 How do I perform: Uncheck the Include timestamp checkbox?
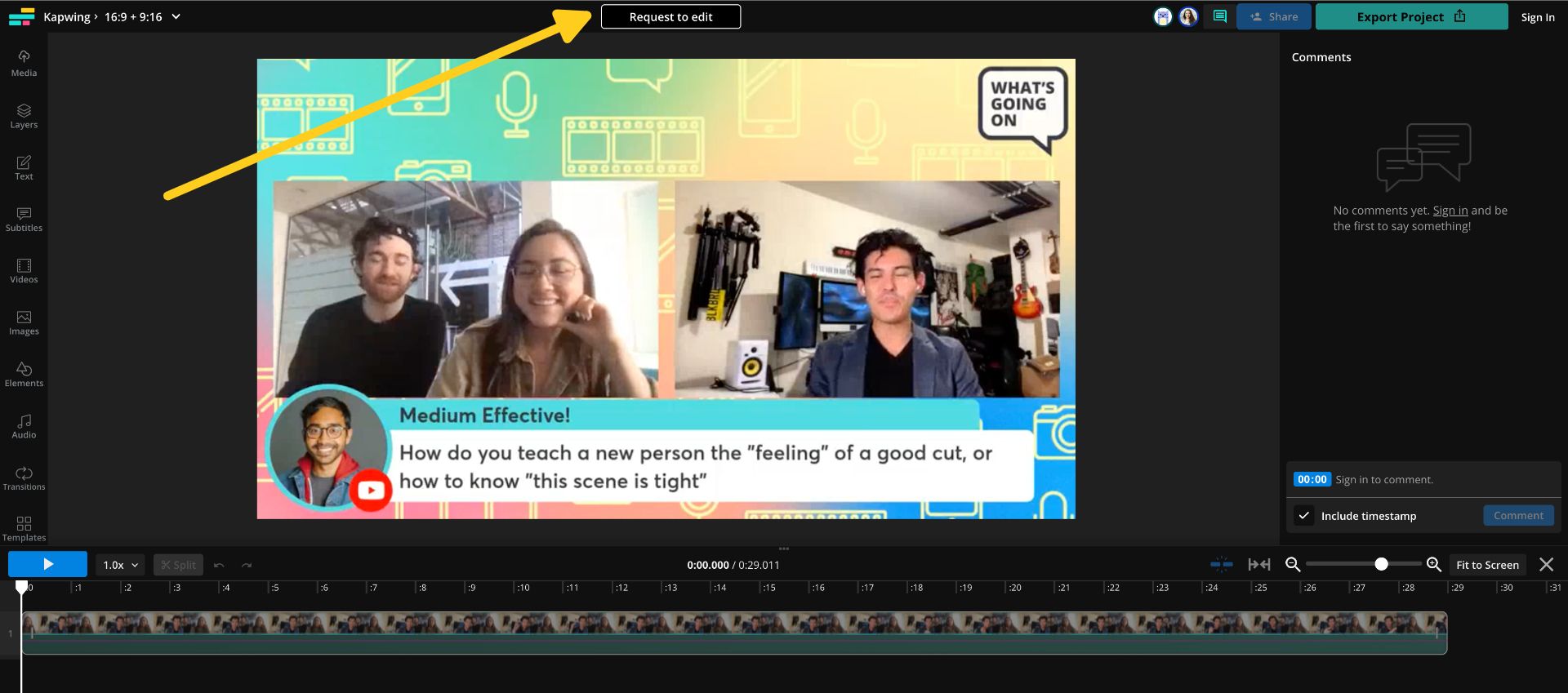click(x=1304, y=516)
